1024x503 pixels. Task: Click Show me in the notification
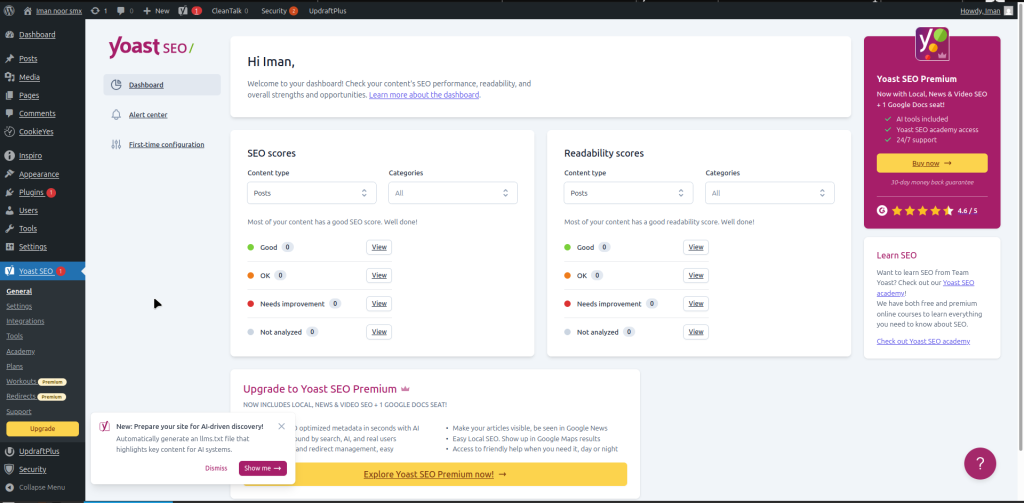coord(263,468)
